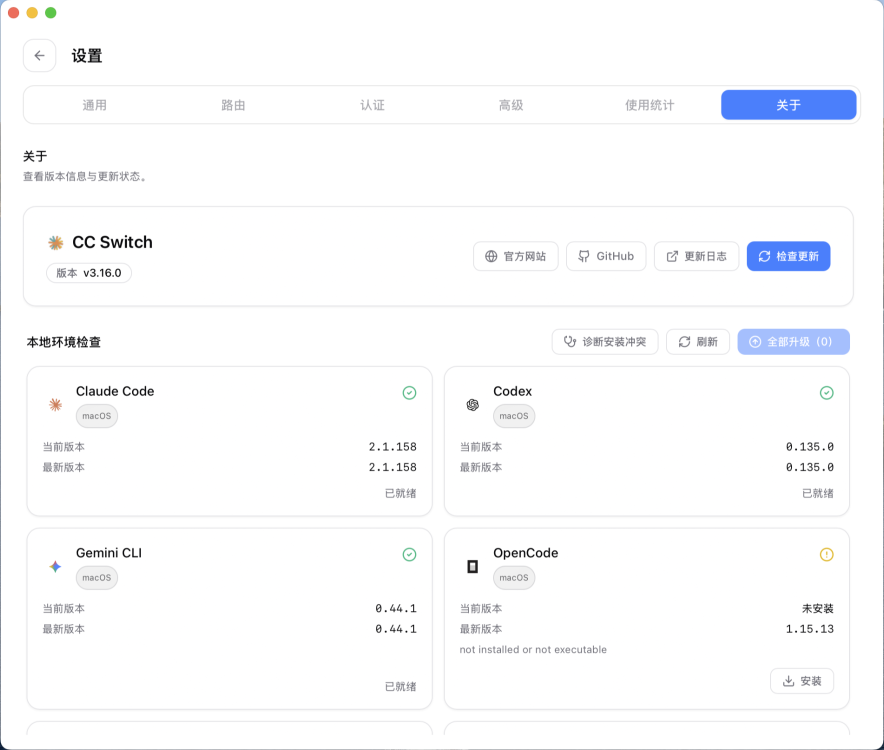Open the 认证 tab
The image size is (884, 750).
372,105
